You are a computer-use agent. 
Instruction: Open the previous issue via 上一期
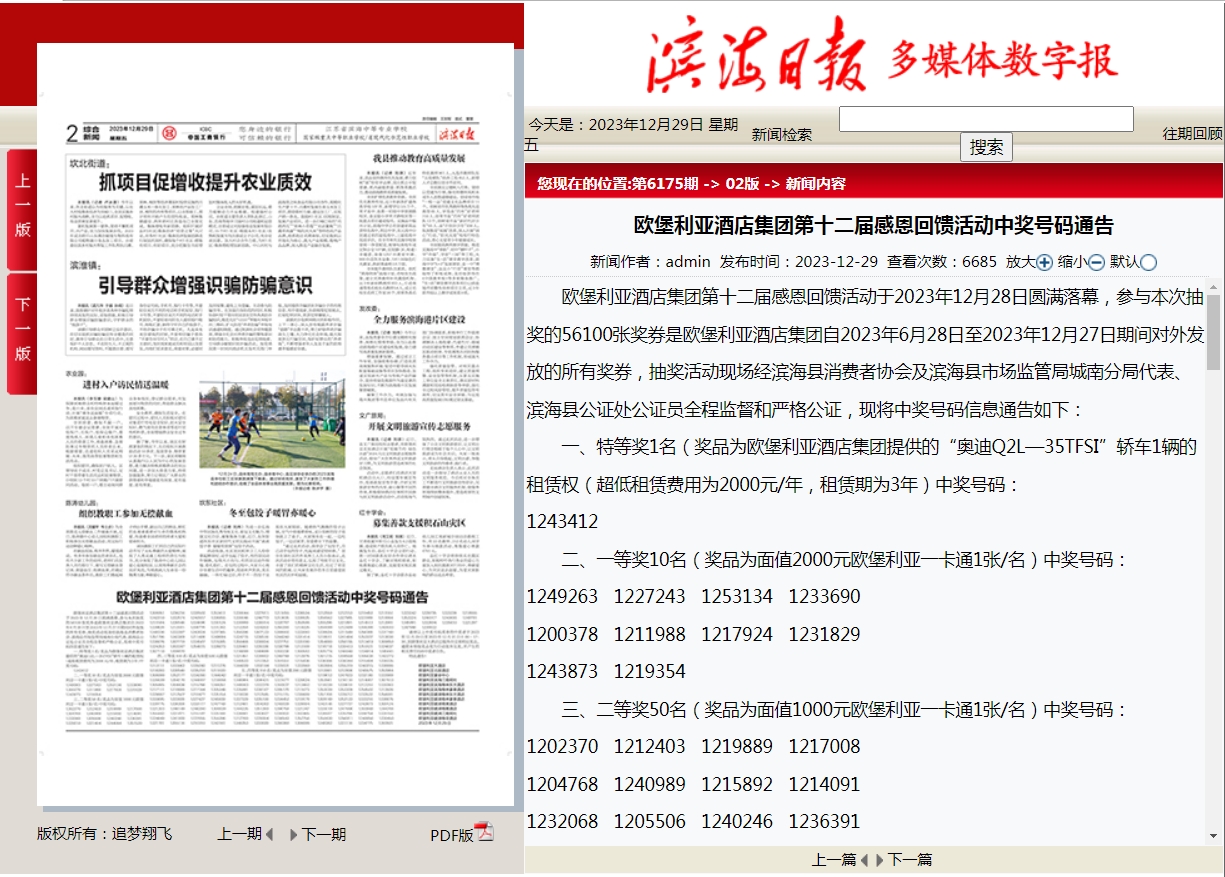(240, 834)
